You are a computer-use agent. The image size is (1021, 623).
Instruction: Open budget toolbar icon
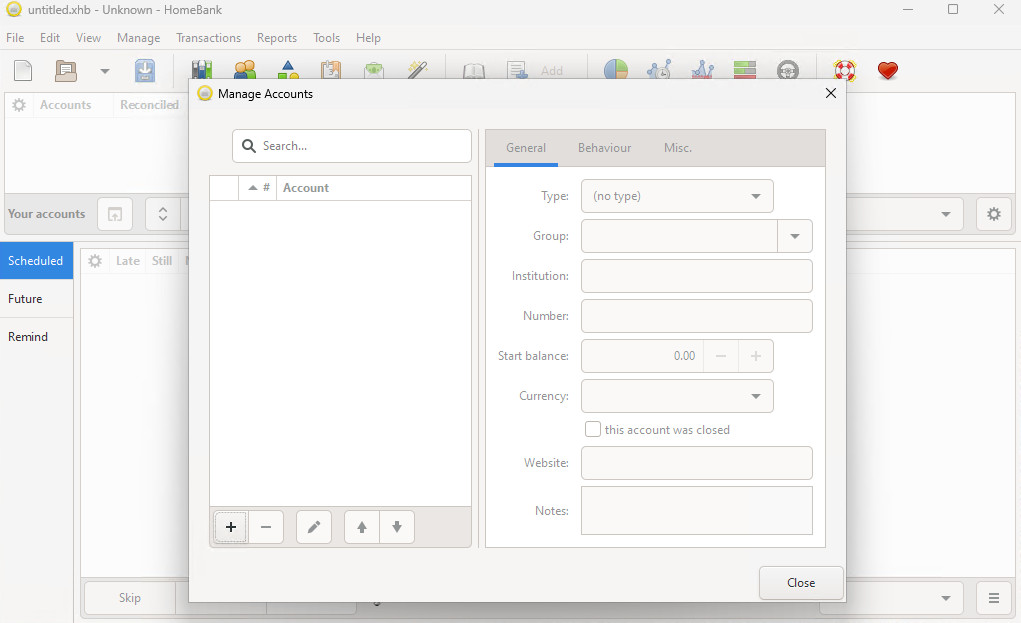(x=374, y=70)
